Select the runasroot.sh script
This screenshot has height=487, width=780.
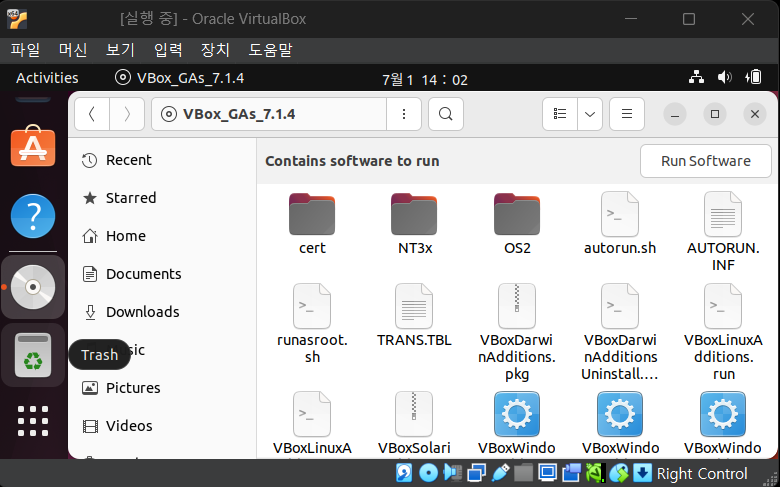point(312,324)
